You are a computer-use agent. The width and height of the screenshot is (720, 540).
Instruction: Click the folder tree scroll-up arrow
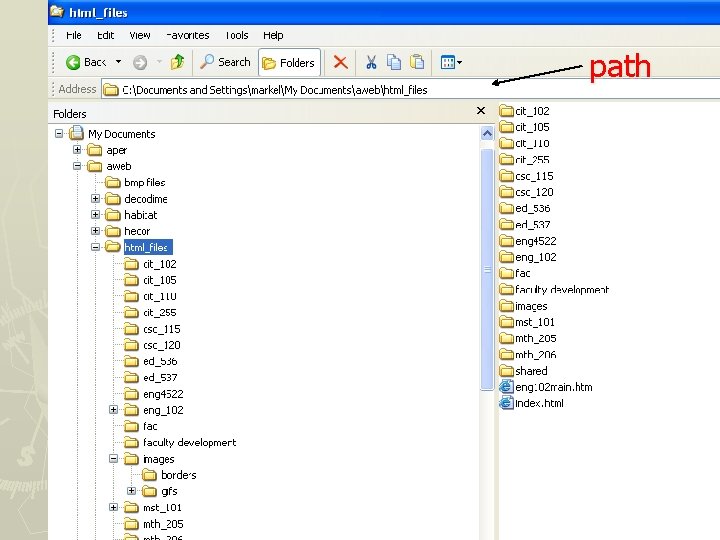tap(487, 134)
